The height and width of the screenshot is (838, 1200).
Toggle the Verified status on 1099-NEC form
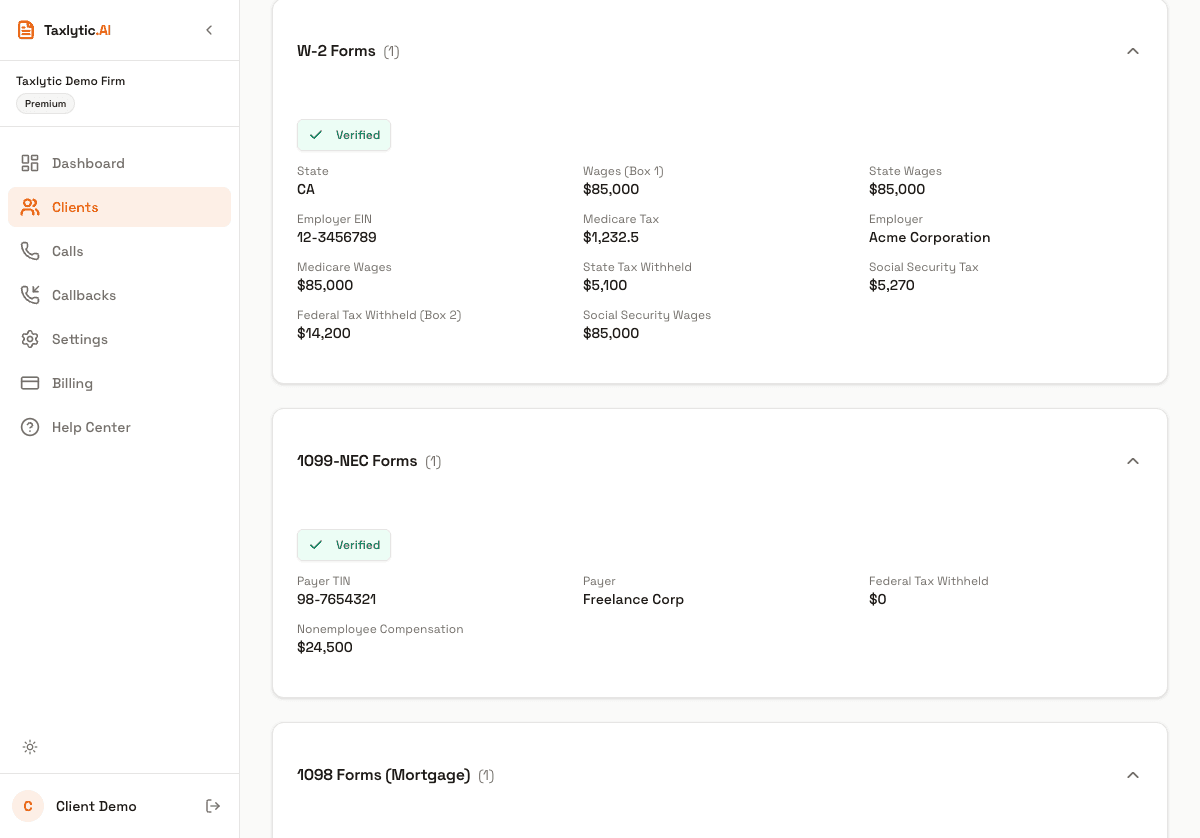point(344,545)
